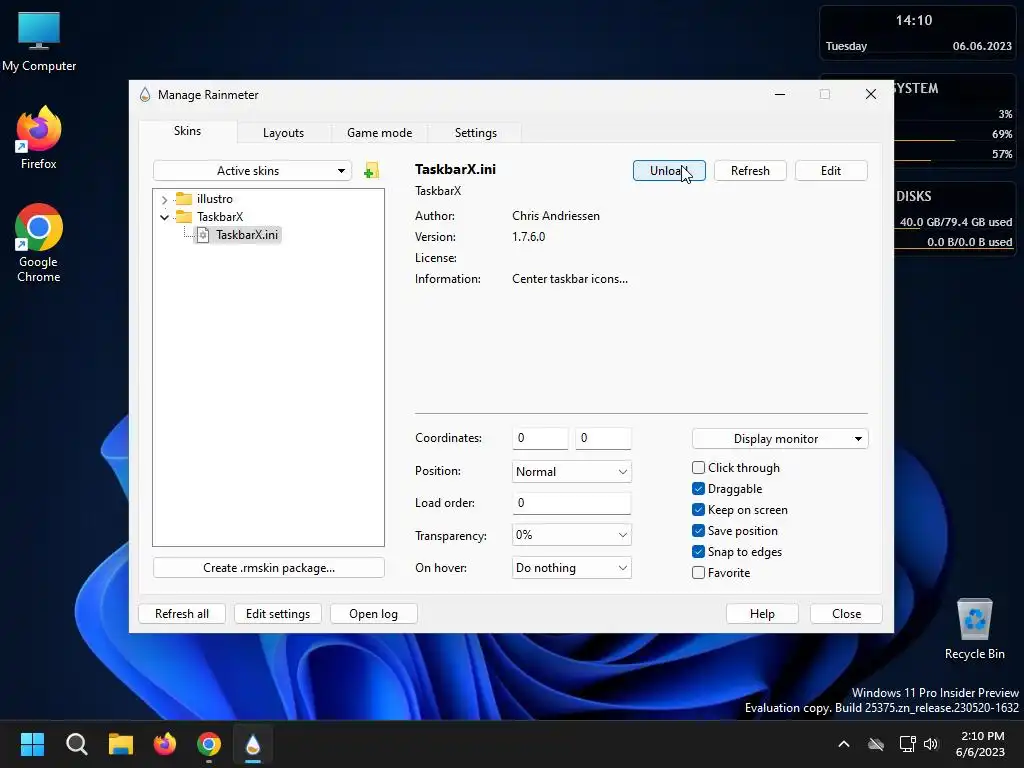Open Firefox desktop shortcut
The image size is (1024, 768).
pyautogui.click(x=39, y=138)
